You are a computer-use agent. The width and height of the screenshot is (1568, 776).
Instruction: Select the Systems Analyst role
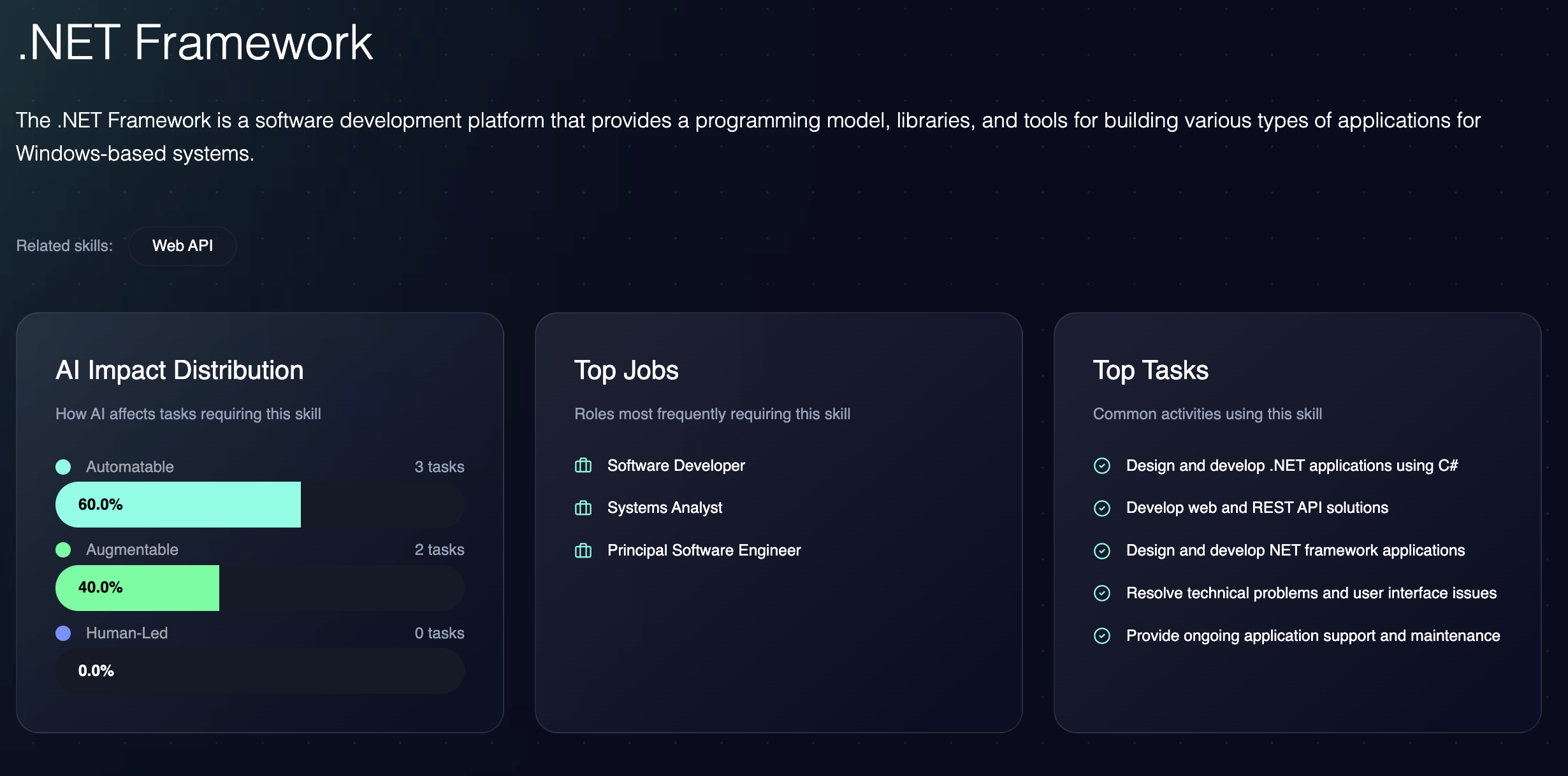click(x=664, y=508)
